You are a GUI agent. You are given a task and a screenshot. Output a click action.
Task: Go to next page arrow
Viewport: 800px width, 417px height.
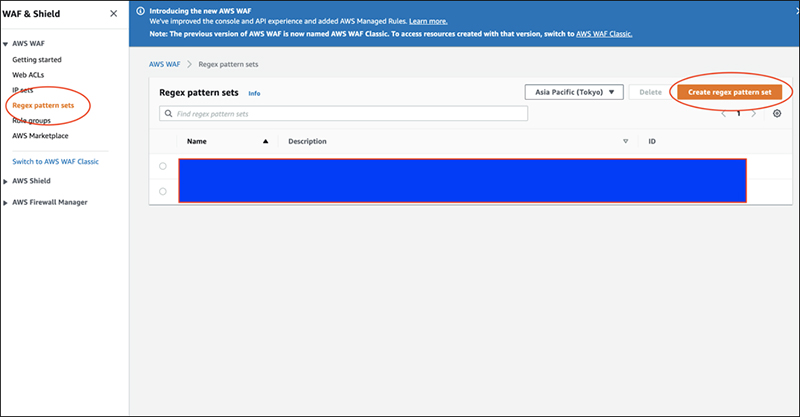click(755, 114)
